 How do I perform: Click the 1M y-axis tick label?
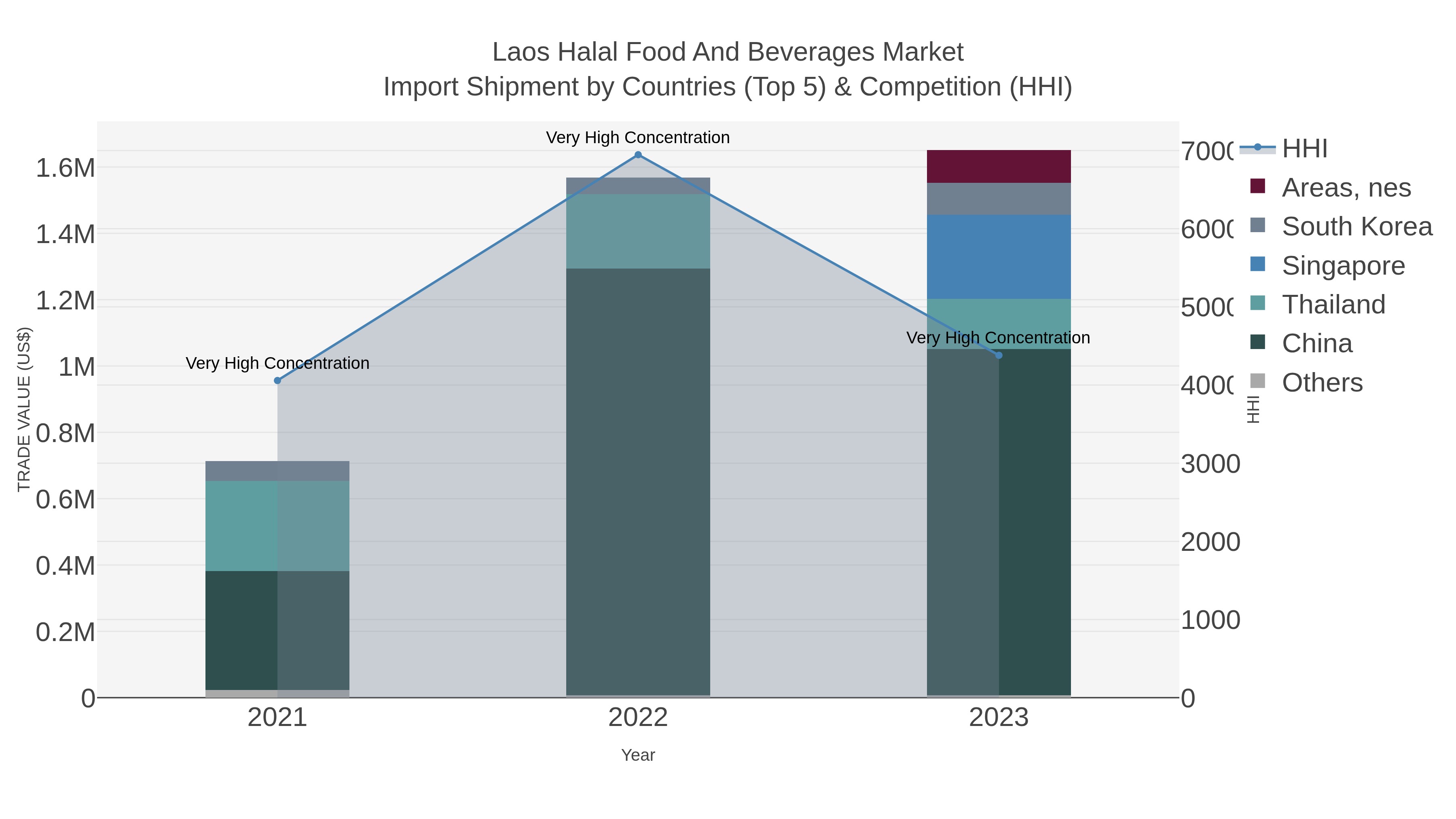pos(77,367)
